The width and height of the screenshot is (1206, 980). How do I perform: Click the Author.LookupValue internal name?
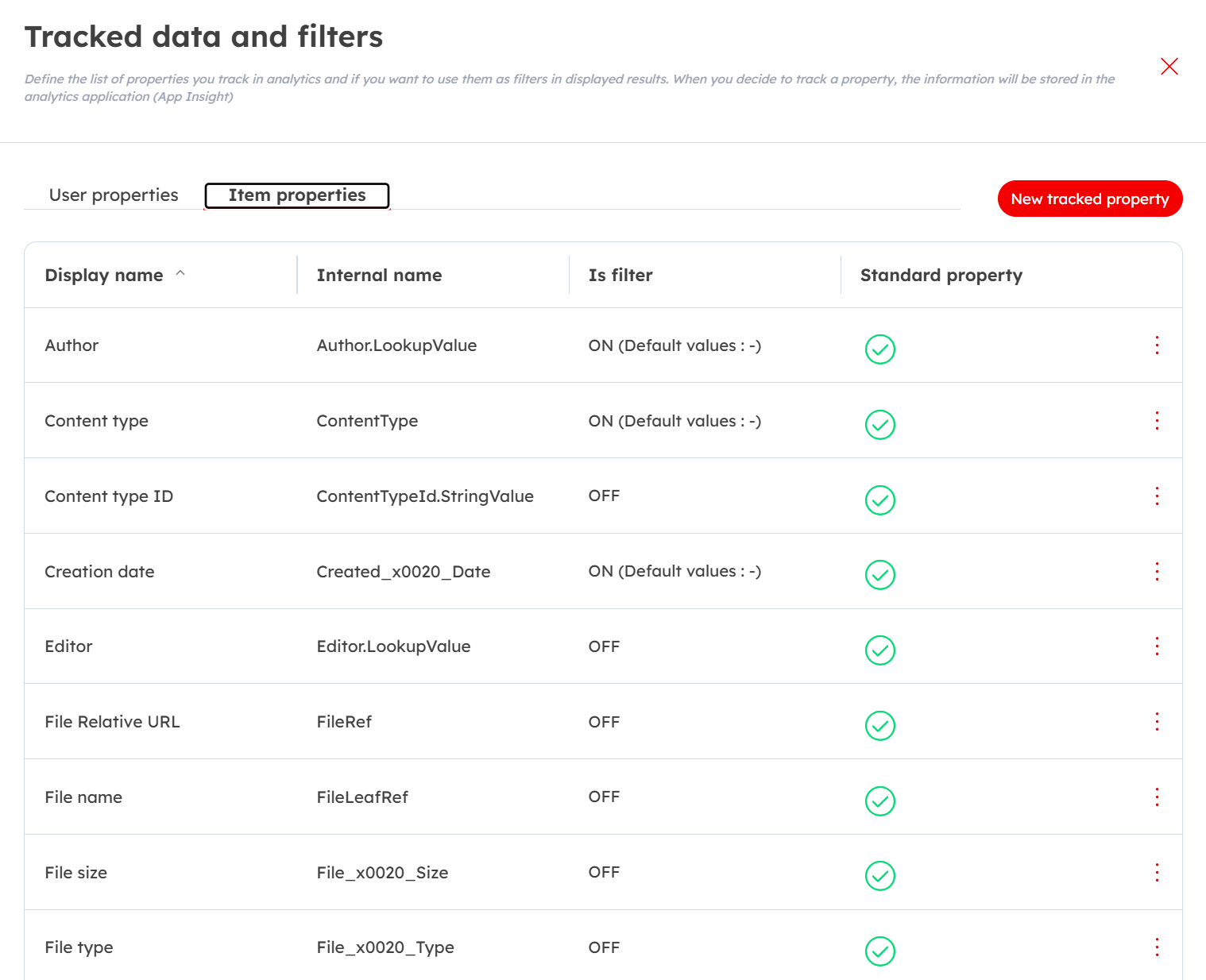coord(396,345)
